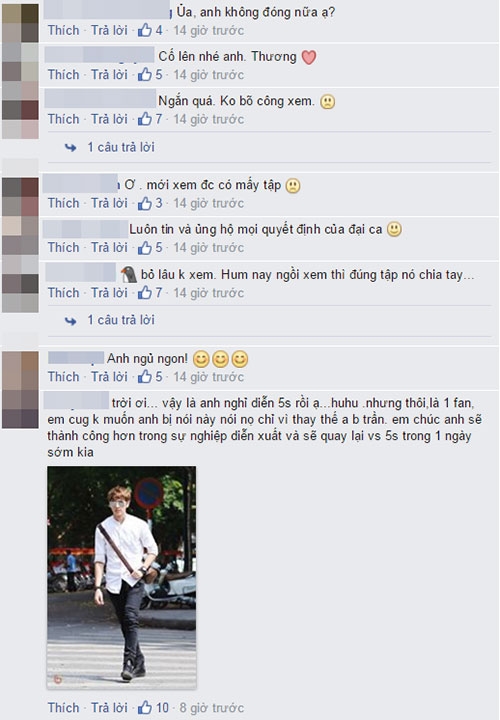Click thumbs-up icon on 'Anh ngủ ngon' comment

pyautogui.click(x=145, y=377)
